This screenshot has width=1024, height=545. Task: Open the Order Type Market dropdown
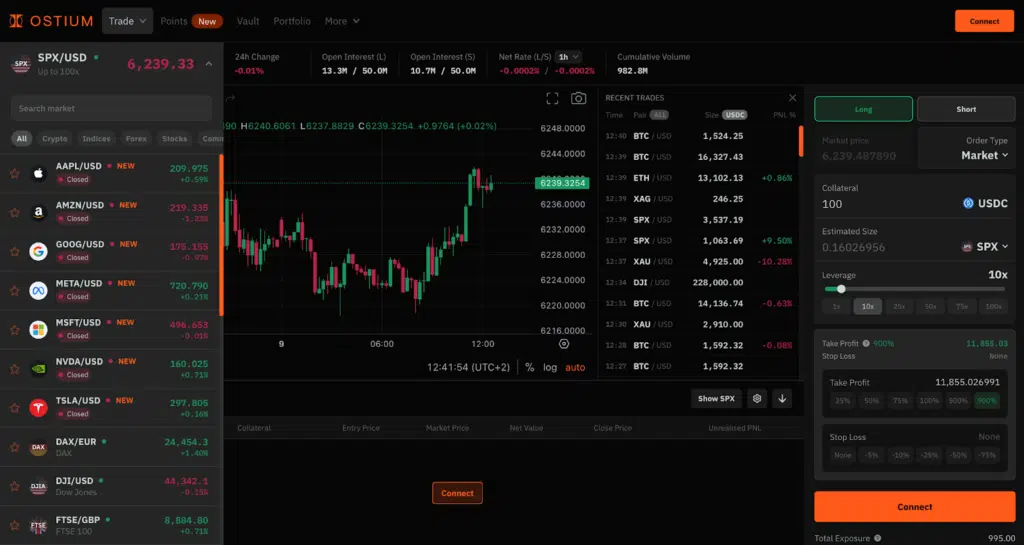tap(984, 155)
